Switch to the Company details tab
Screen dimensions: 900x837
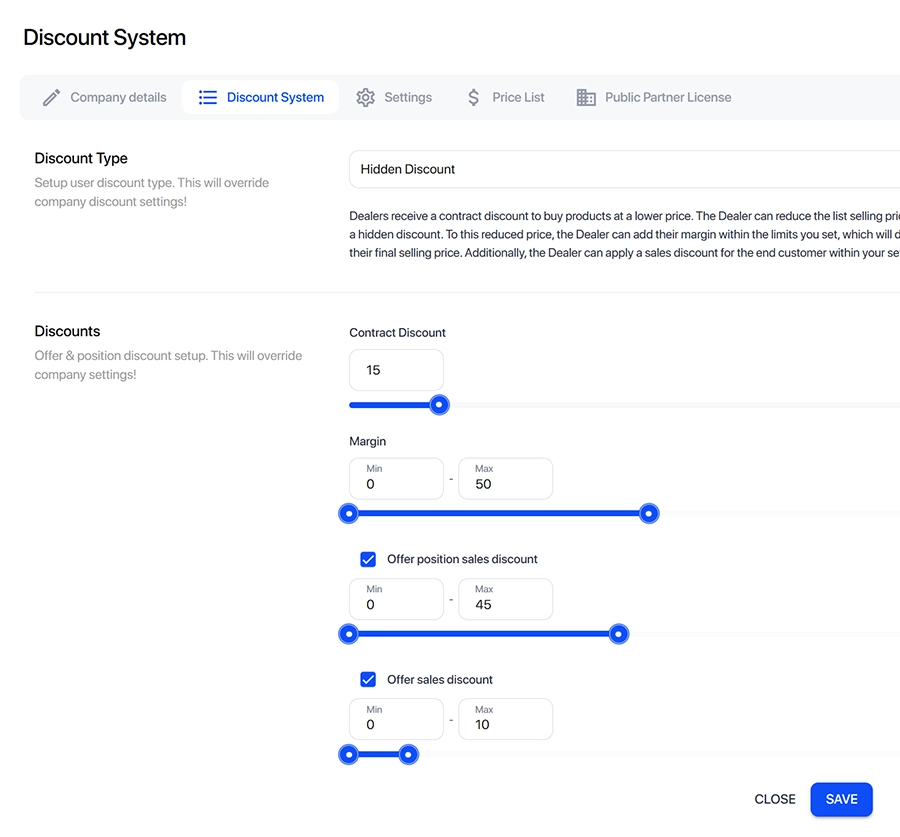(x=118, y=98)
